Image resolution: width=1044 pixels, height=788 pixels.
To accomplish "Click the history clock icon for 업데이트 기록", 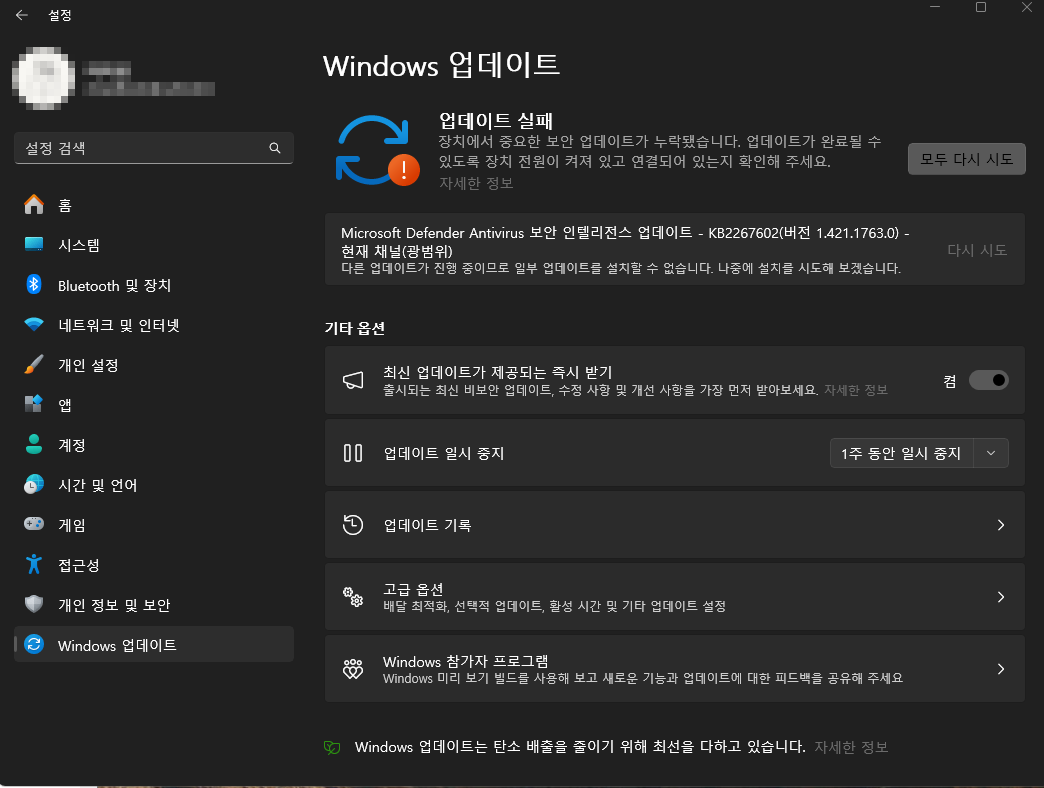I will click(353, 525).
